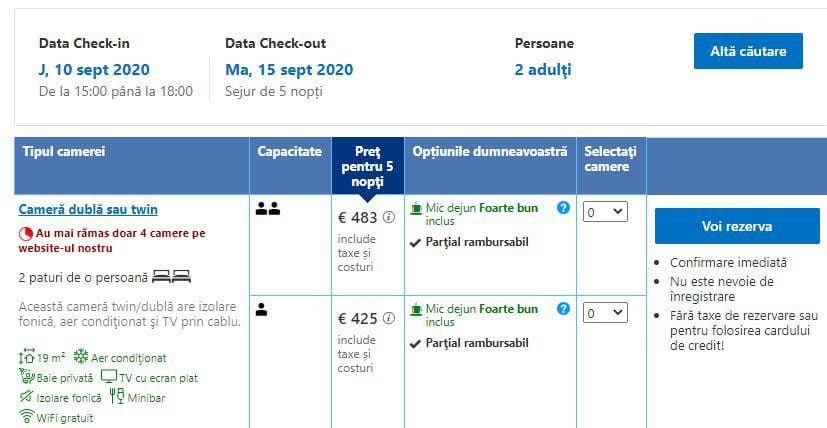827x428 pixels.
Task: Click the info icon beside € 425 price
Action: tap(389, 318)
